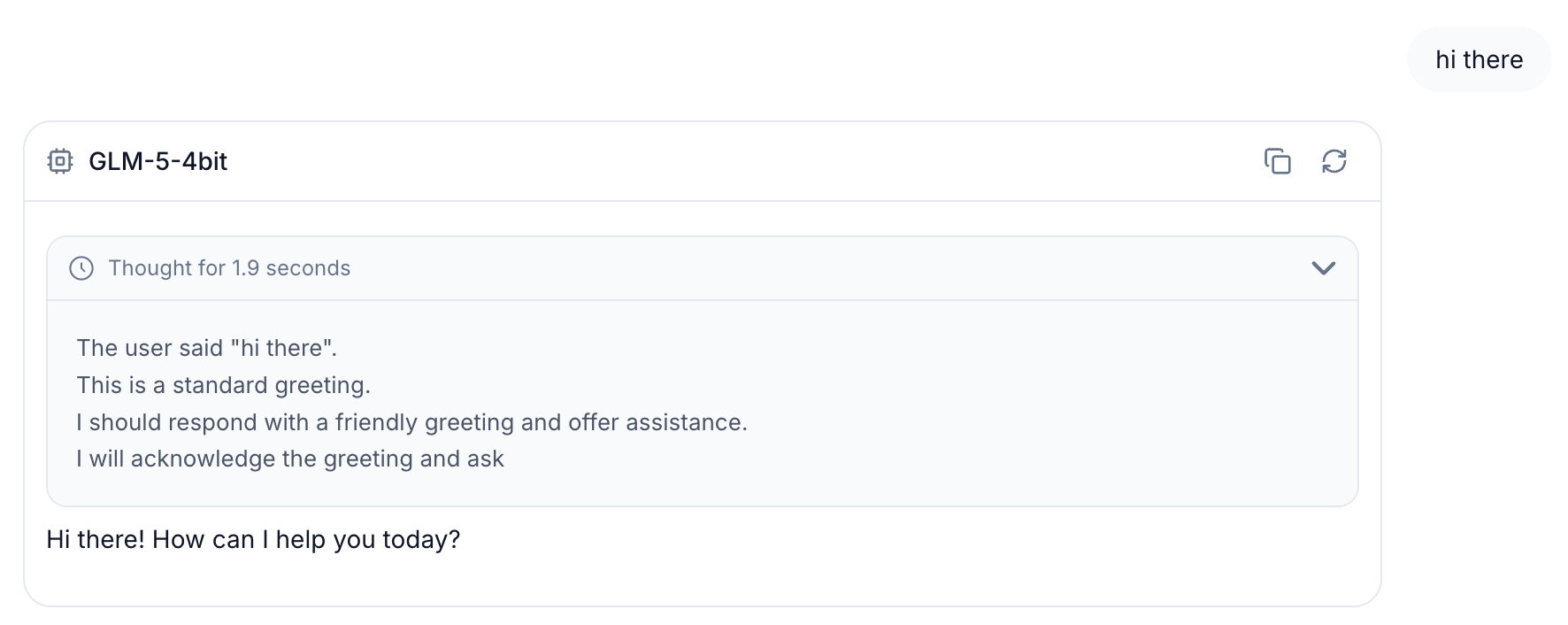
Task: Click the "hi there" user message bubble
Action: click(x=1479, y=59)
